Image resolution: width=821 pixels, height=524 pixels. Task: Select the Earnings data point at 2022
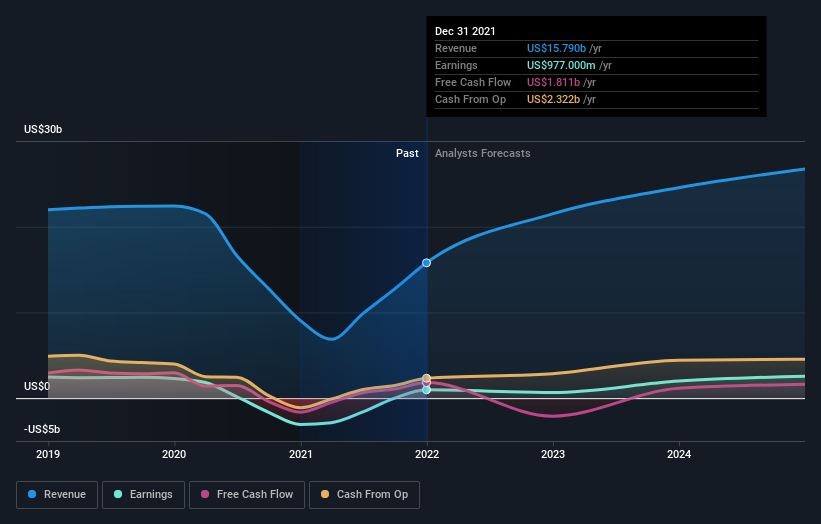427,390
